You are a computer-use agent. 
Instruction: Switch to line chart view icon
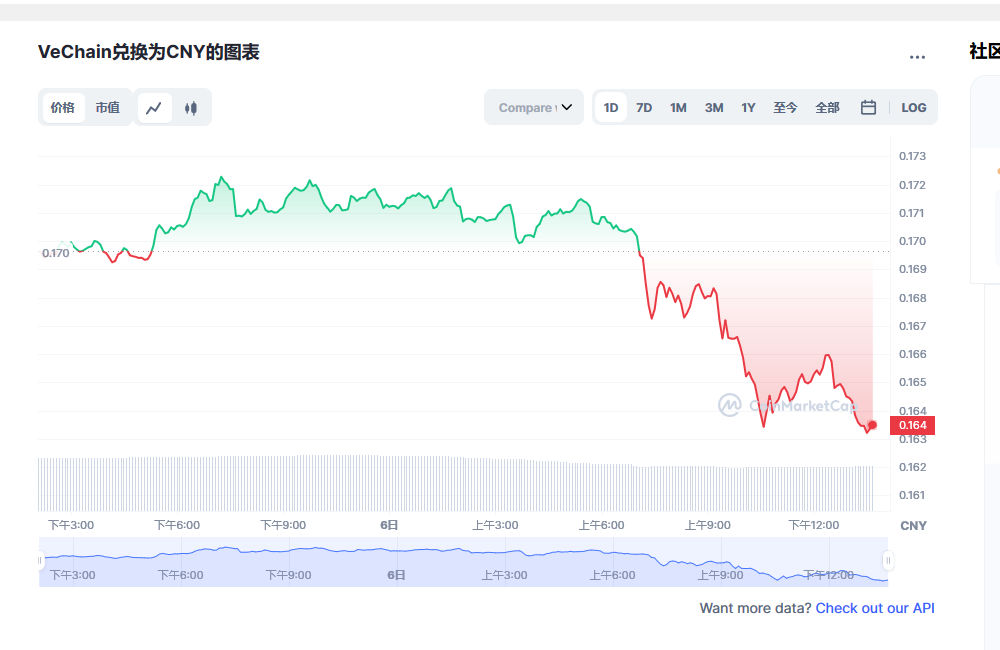(x=154, y=108)
